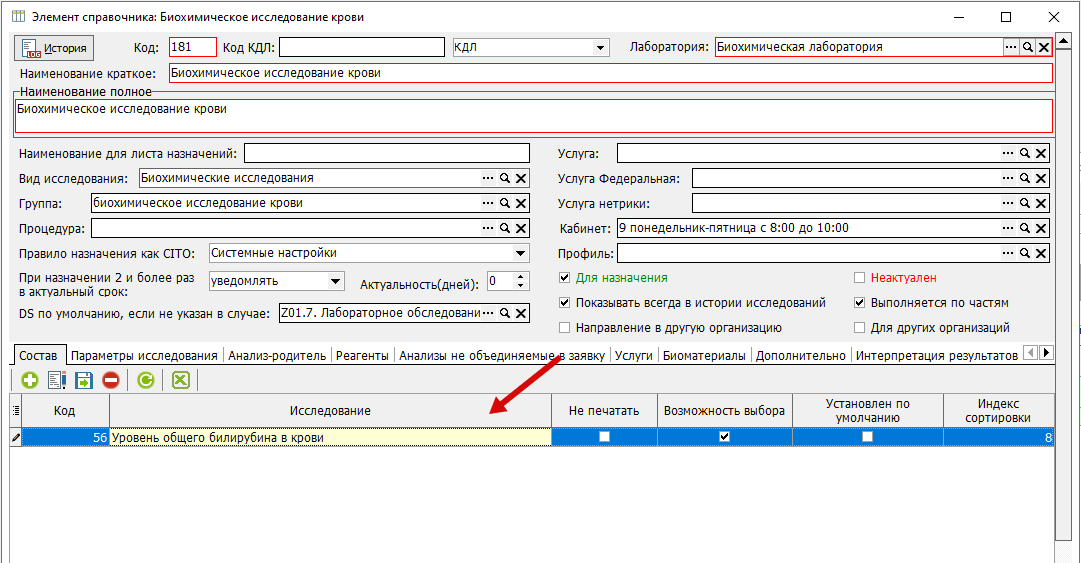Open Группа selection with ellipsis icon
The width and height of the screenshot is (1081, 563).
488,203
